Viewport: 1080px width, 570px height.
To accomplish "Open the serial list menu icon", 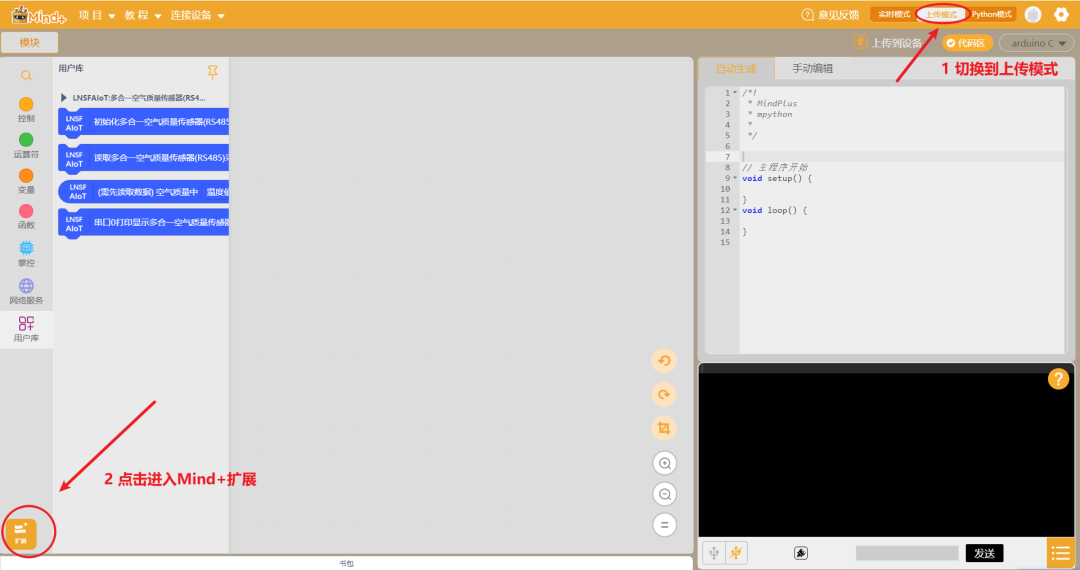I will (x=1061, y=553).
